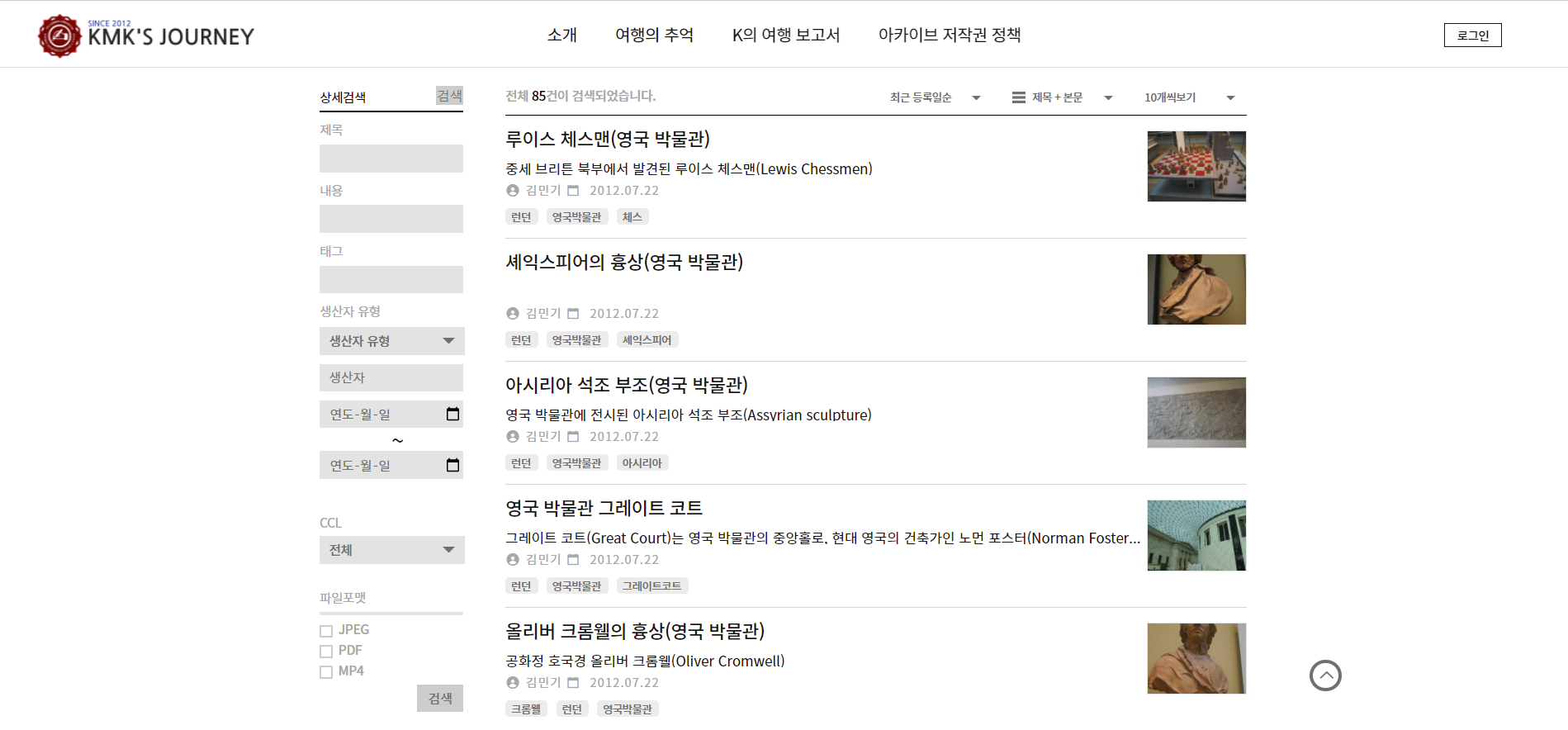Click the list view icon beside 제목+본문
This screenshot has height=730, width=1568.
pos(1018,97)
